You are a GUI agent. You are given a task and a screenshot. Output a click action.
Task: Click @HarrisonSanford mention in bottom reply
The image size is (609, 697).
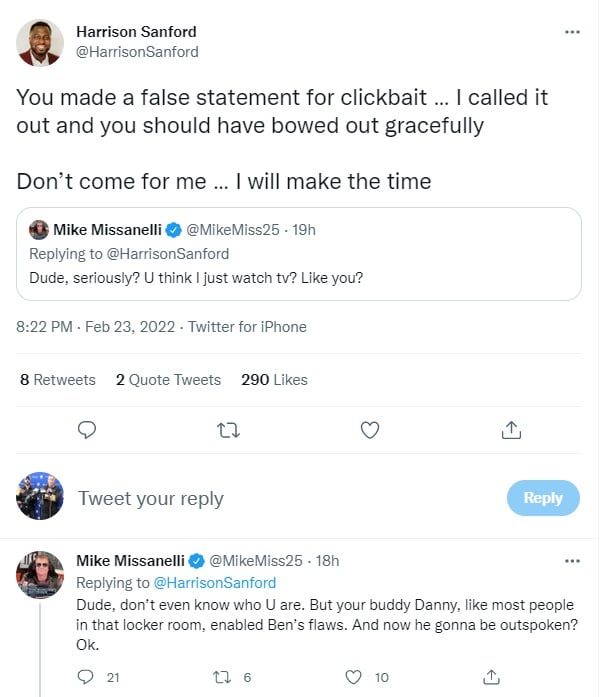coord(213,582)
